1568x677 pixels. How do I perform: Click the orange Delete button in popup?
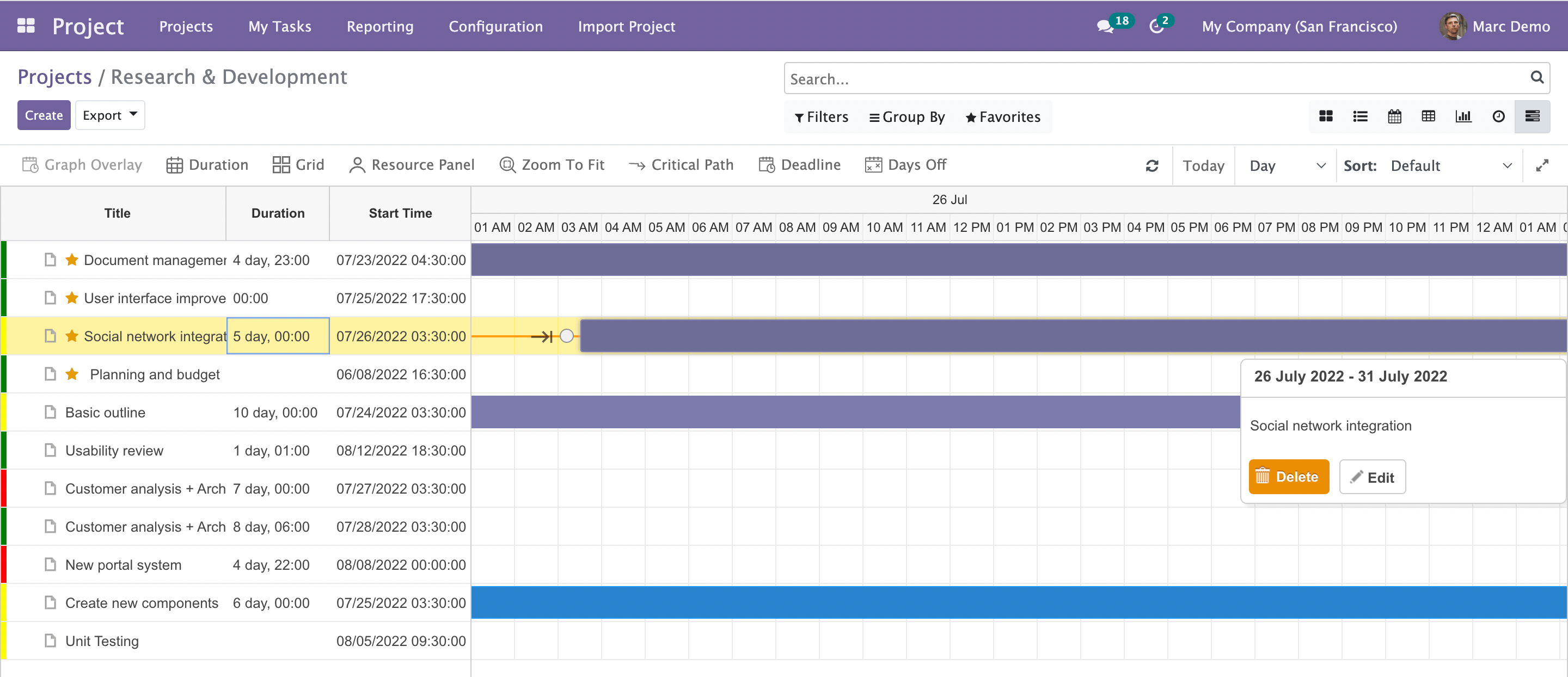click(x=1288, y=477)
